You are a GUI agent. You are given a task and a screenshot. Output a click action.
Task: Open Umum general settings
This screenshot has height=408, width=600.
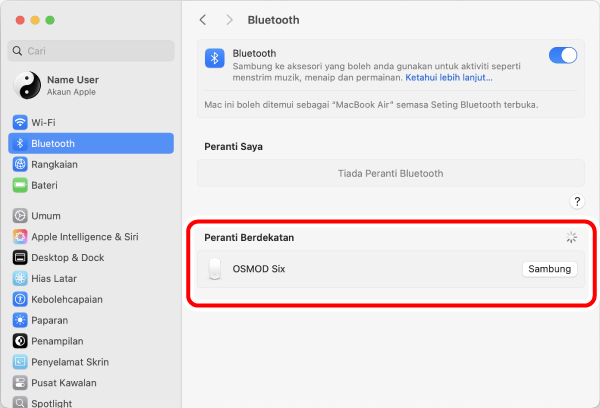pos(45,215)
